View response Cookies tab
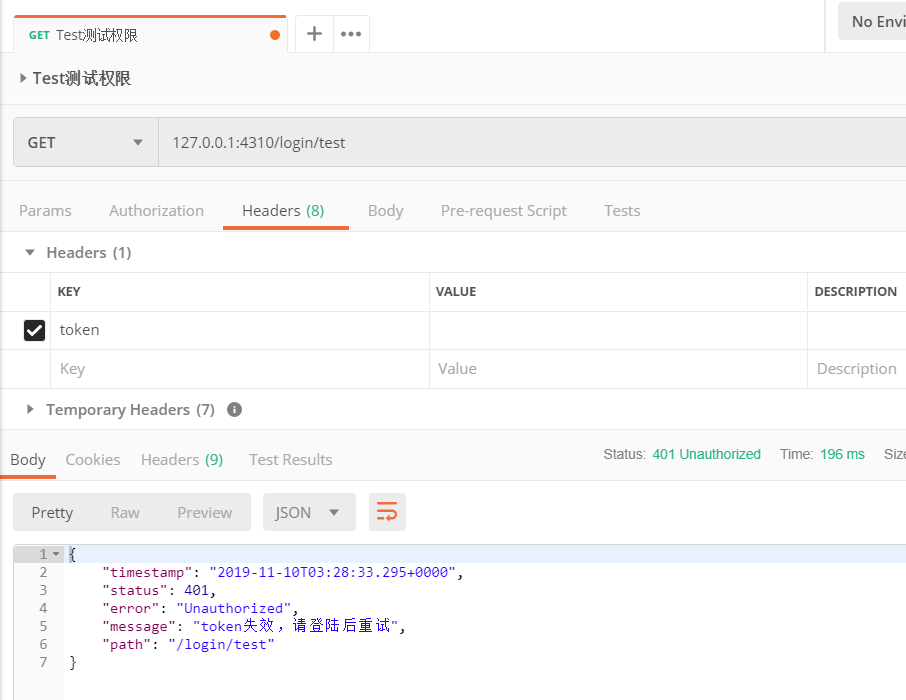The width and height of the screenshot is (906, 700). [x=92, y=459]
